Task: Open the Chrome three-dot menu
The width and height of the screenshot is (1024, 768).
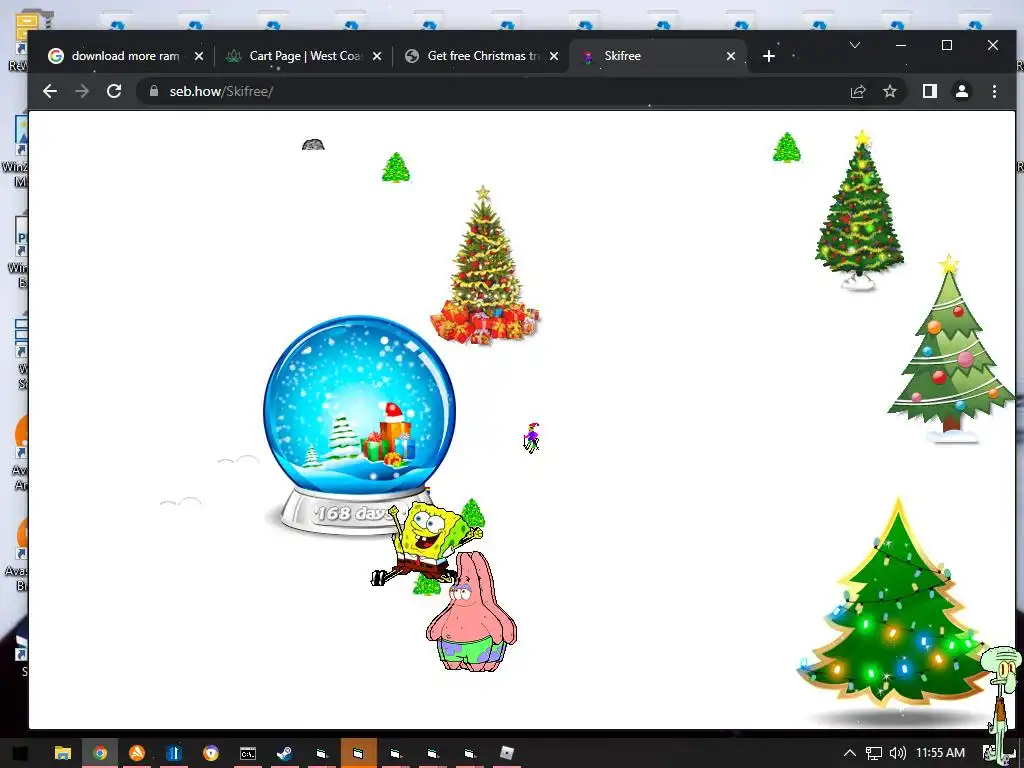Action: click(x=994, y=91)
